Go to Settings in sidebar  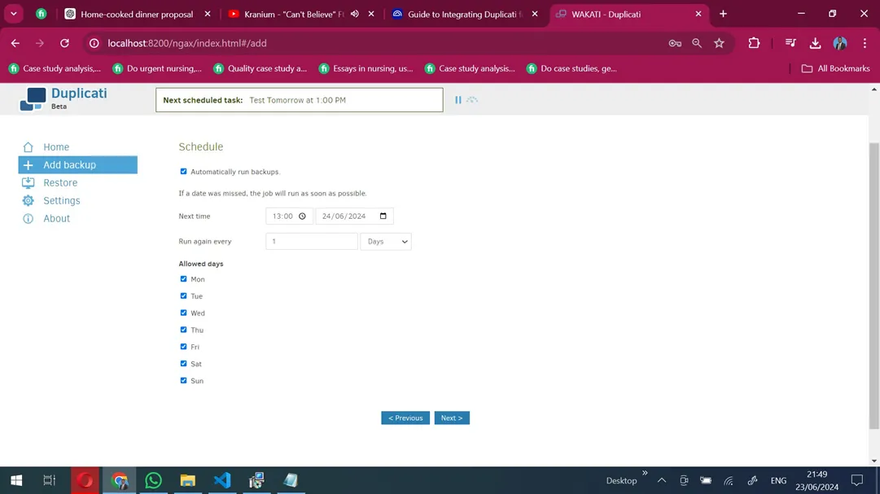(61, 201)
